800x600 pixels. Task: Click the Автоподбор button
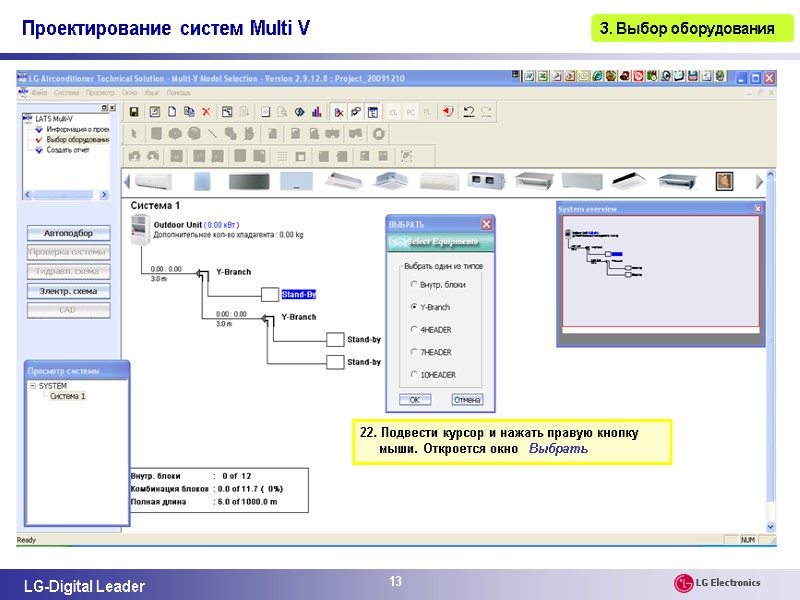(68, 233)
